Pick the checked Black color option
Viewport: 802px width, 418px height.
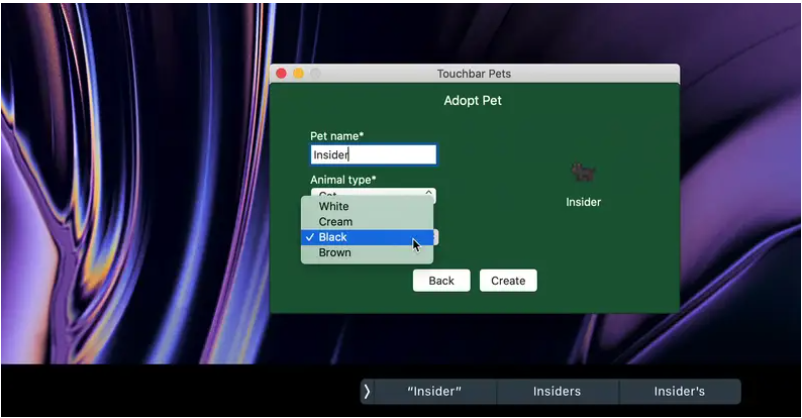[x=367, y=237]
